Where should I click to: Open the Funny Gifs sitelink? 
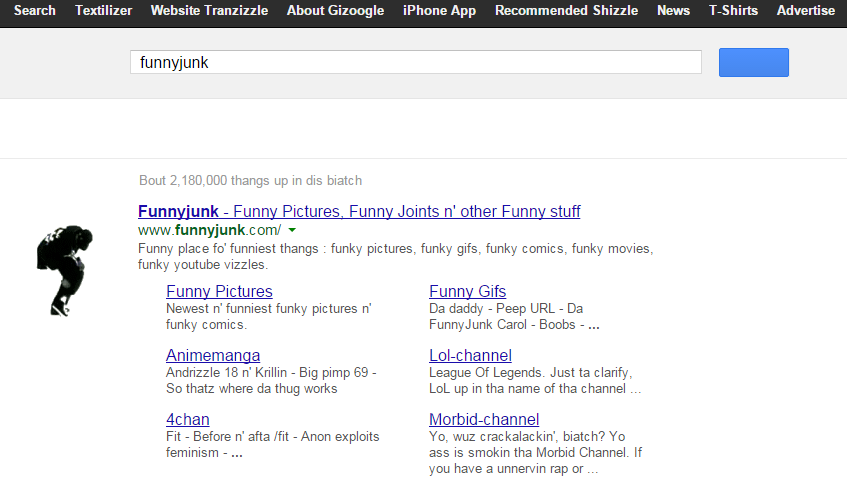coord(467,291)
